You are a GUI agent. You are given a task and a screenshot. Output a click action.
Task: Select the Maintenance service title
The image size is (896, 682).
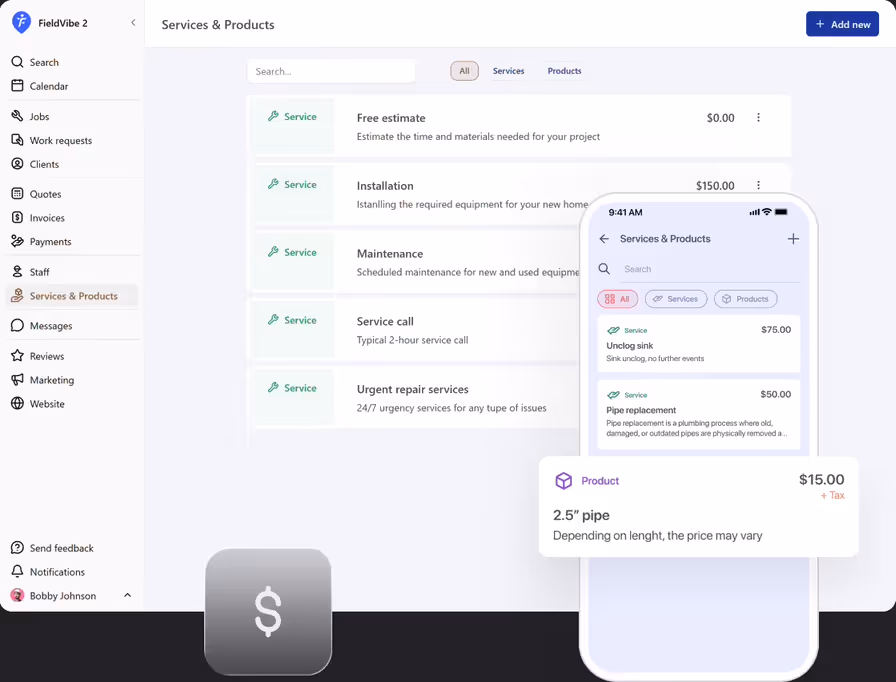point(390,254)
